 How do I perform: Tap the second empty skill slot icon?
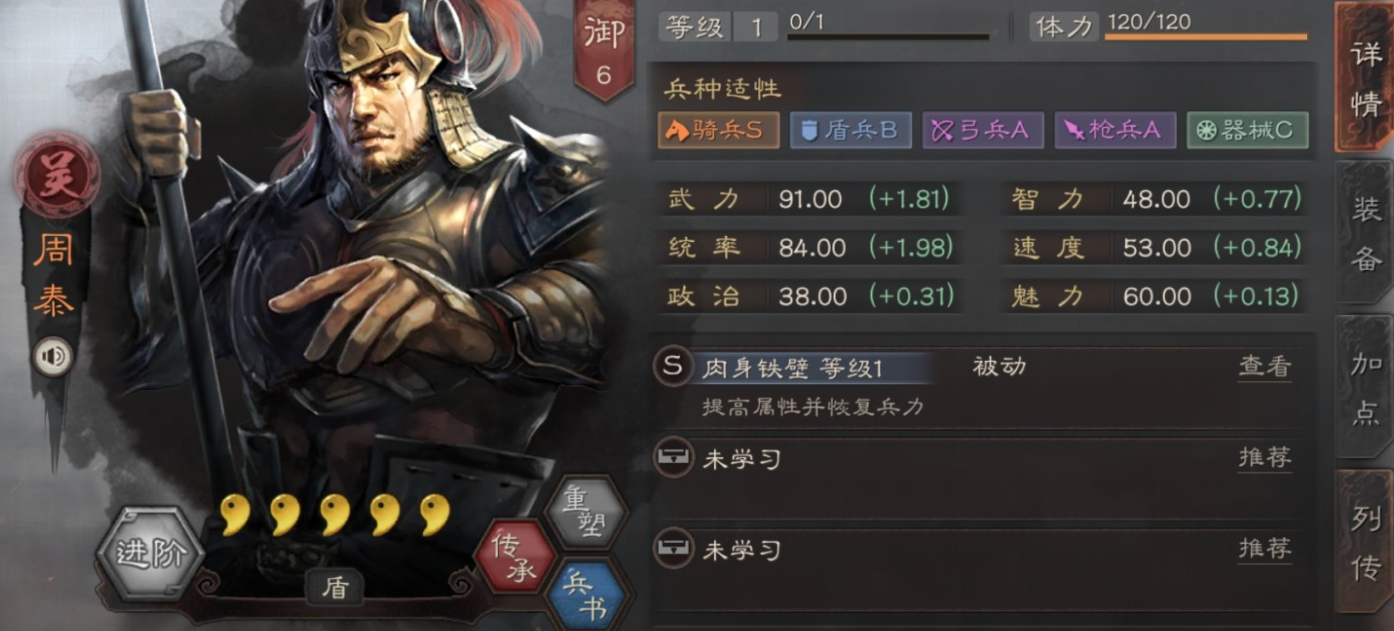pyautogui.click(x=673, y=549)
